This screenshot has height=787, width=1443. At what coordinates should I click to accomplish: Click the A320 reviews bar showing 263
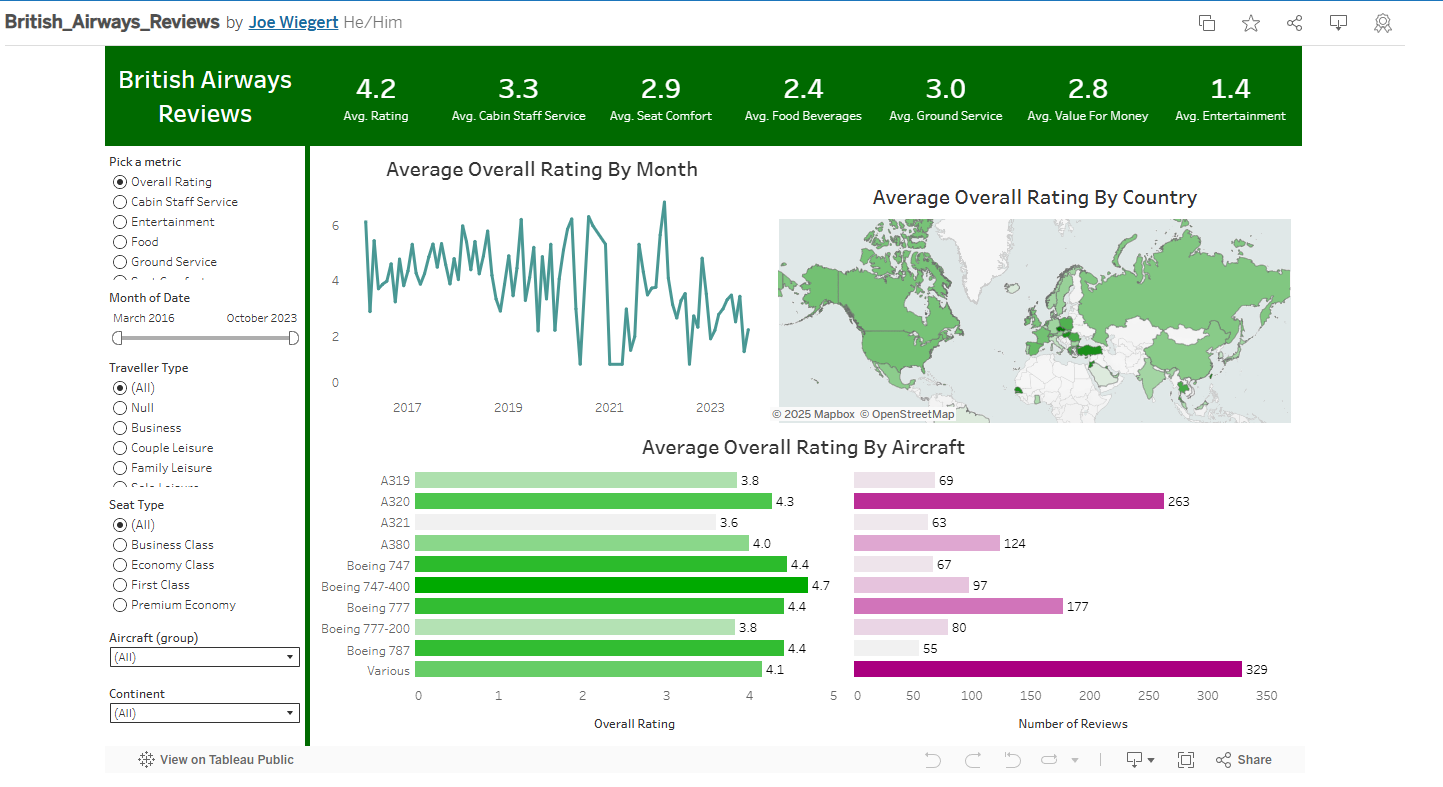[1008, 501]
